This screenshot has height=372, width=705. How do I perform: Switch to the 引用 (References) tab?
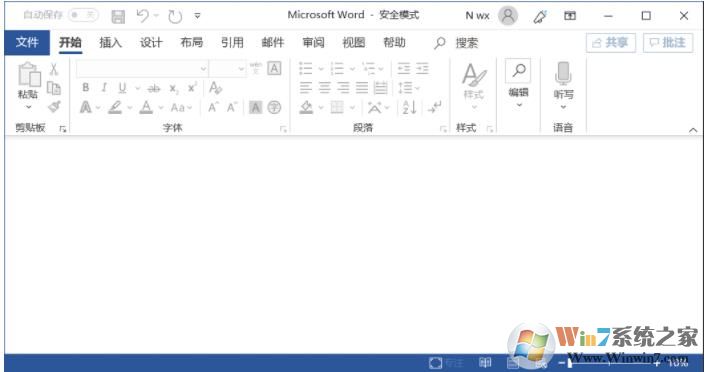tap(232, 43)
